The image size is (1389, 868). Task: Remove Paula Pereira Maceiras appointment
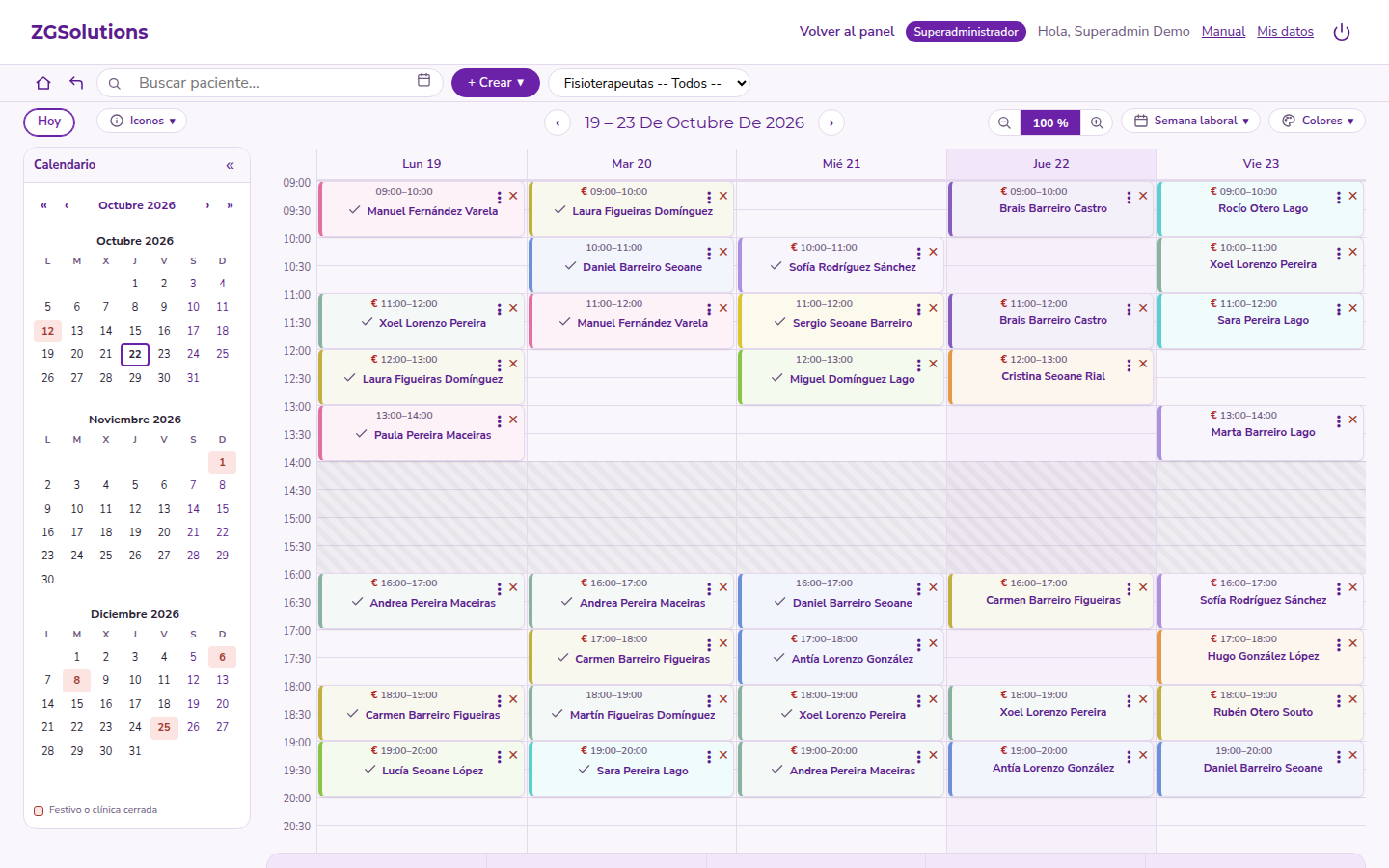(513, 420)
